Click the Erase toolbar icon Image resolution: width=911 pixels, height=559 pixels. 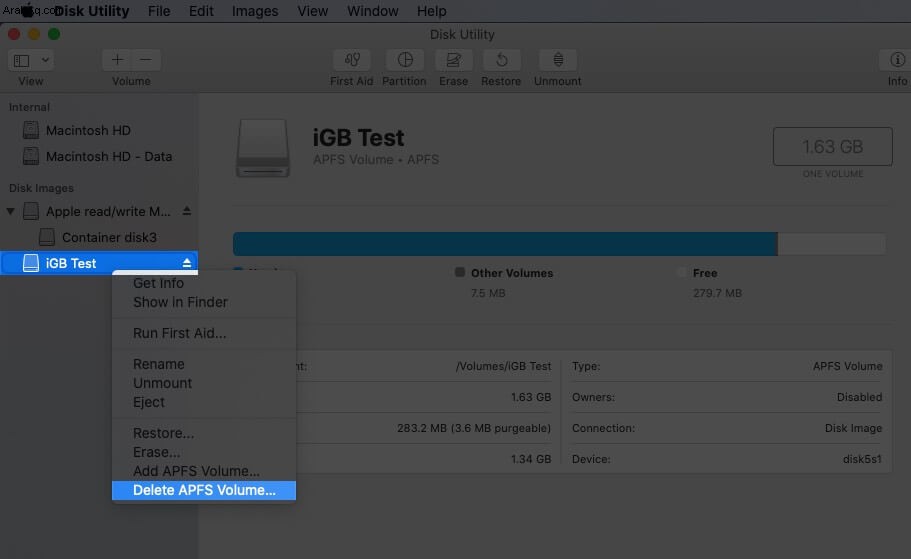click(x=453, y=59)
